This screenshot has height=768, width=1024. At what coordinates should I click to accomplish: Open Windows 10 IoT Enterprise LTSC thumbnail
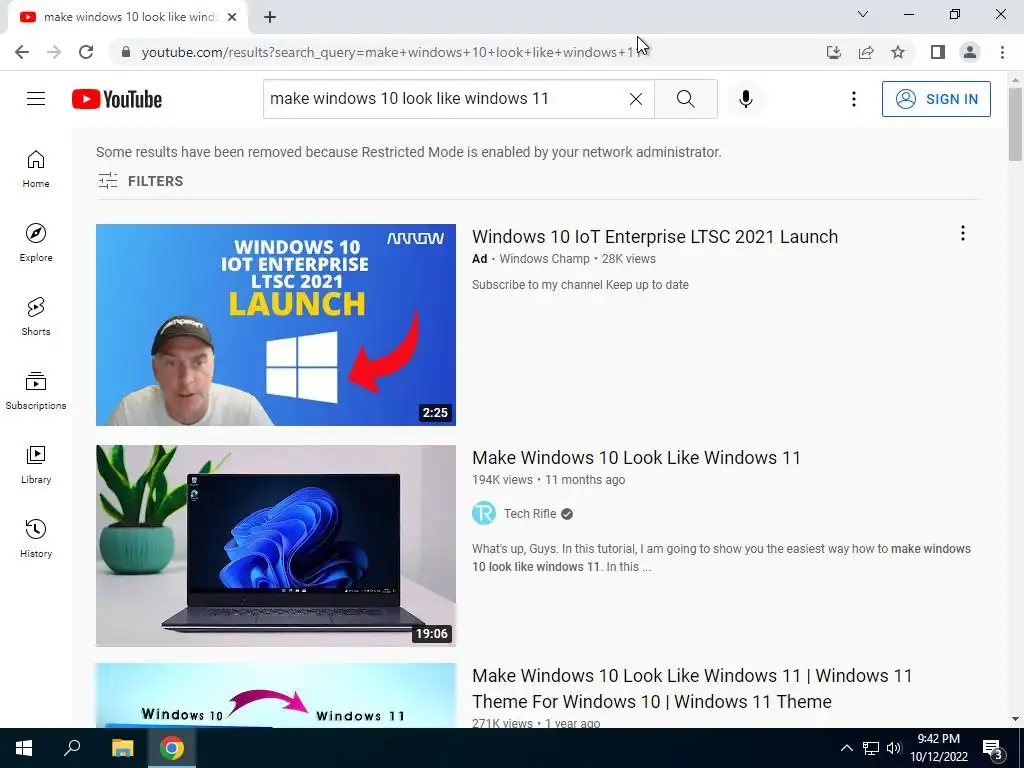(276, 325)
